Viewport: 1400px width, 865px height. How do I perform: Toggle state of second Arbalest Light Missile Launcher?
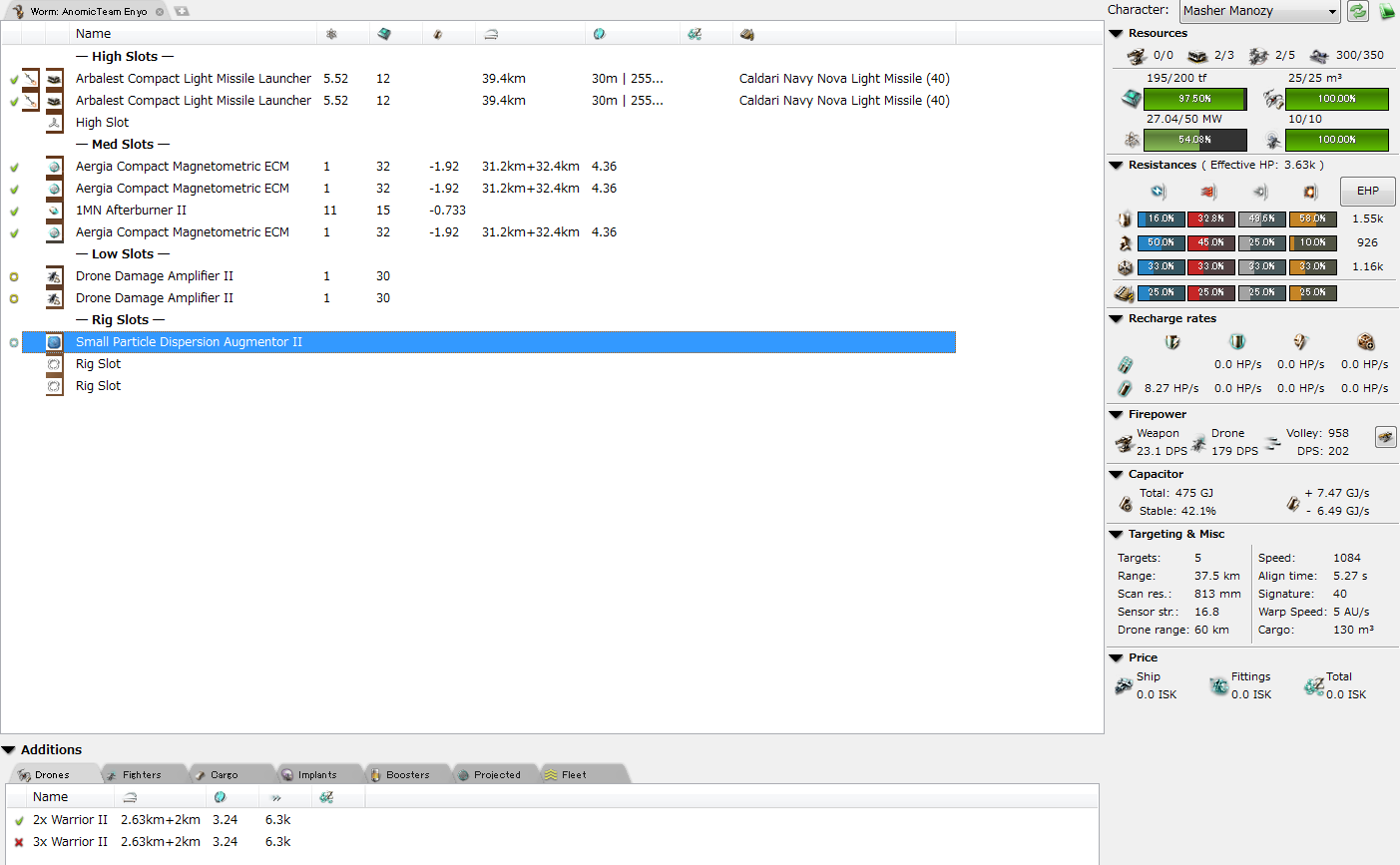pos(14,101)
